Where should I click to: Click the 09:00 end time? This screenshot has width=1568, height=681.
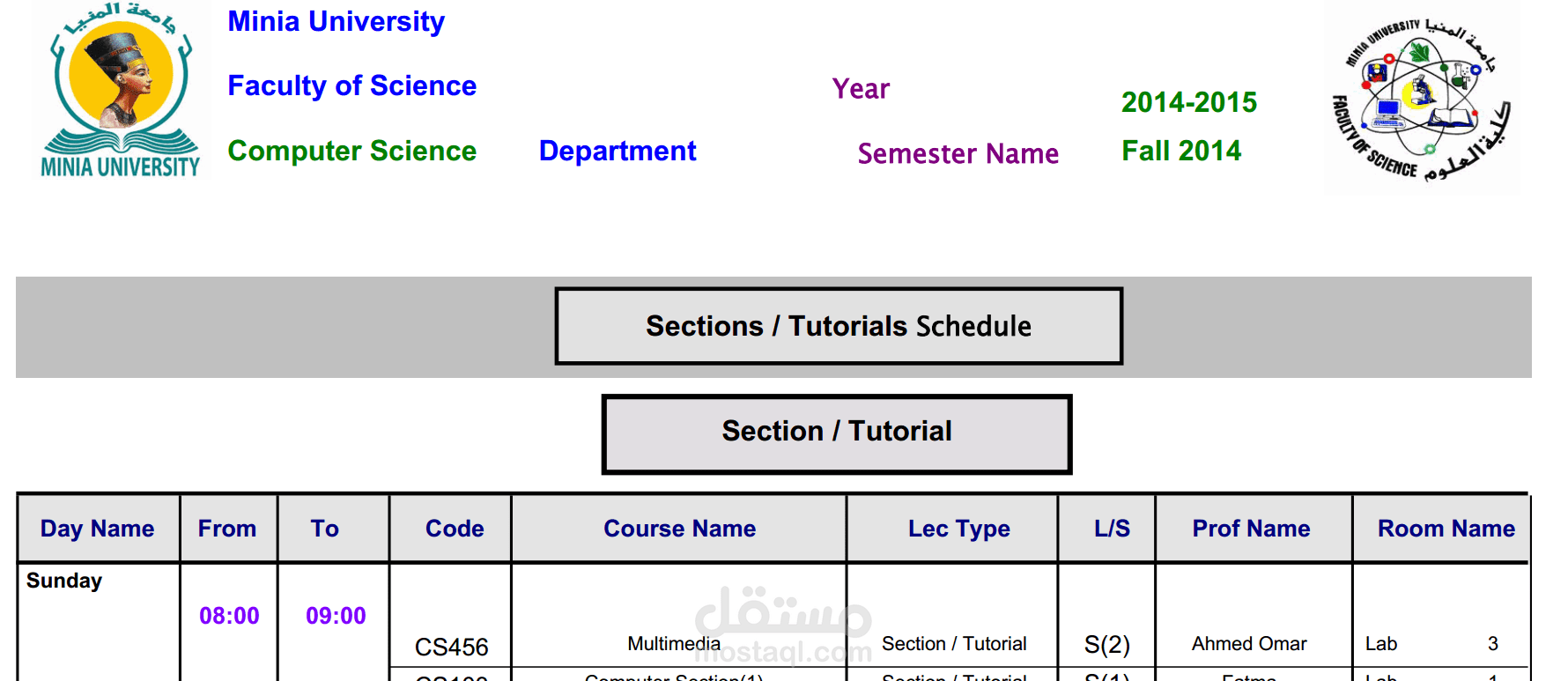[x=336, y=616]
